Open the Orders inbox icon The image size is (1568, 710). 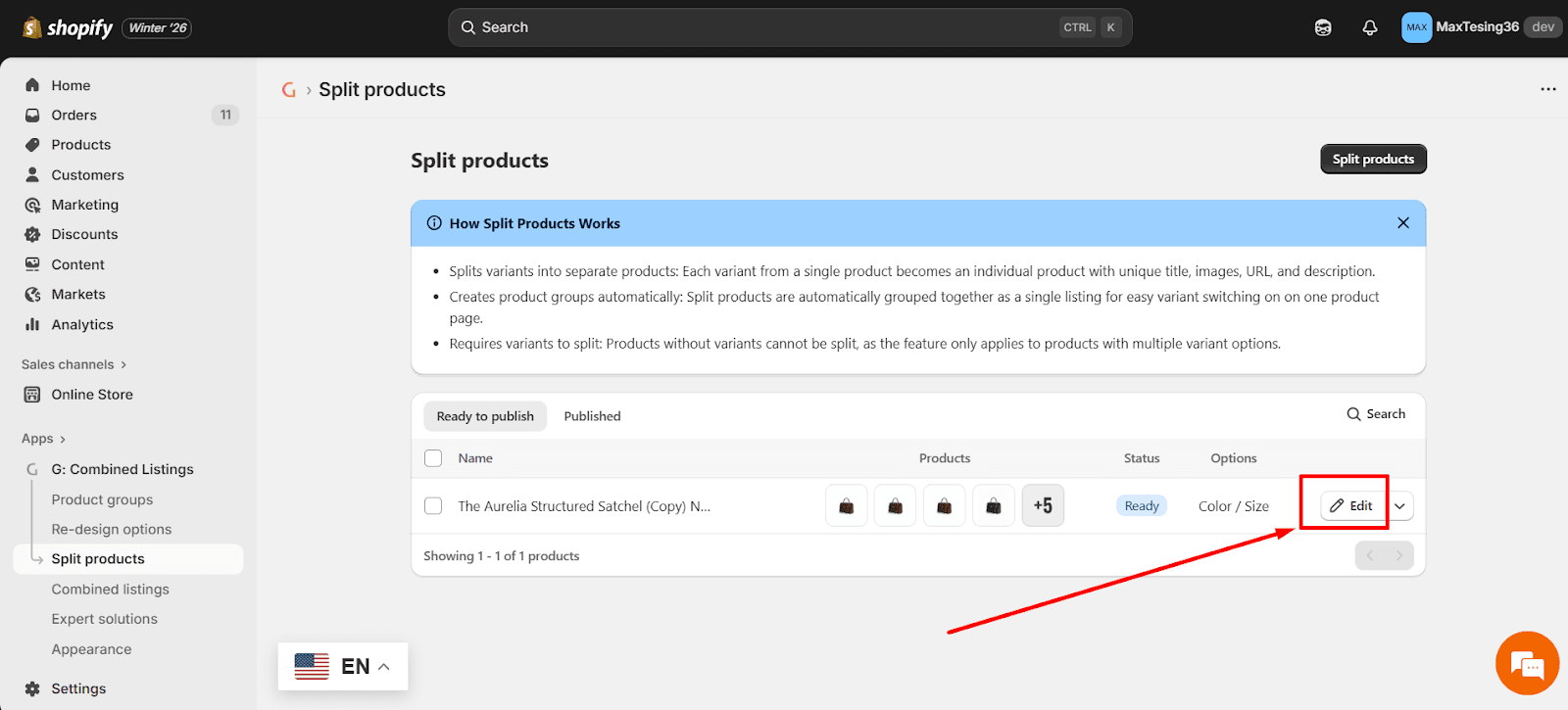pyautogui.click(x=32, y=115)
